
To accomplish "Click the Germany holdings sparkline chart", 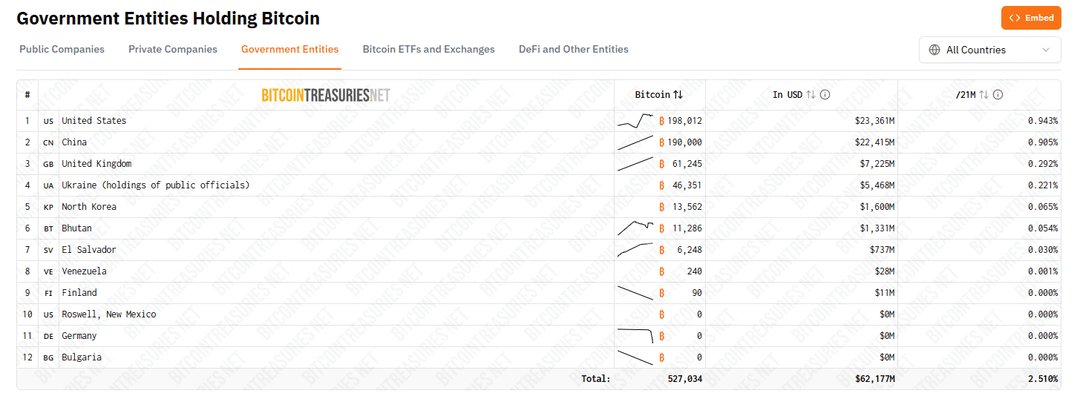I will 635,336.
